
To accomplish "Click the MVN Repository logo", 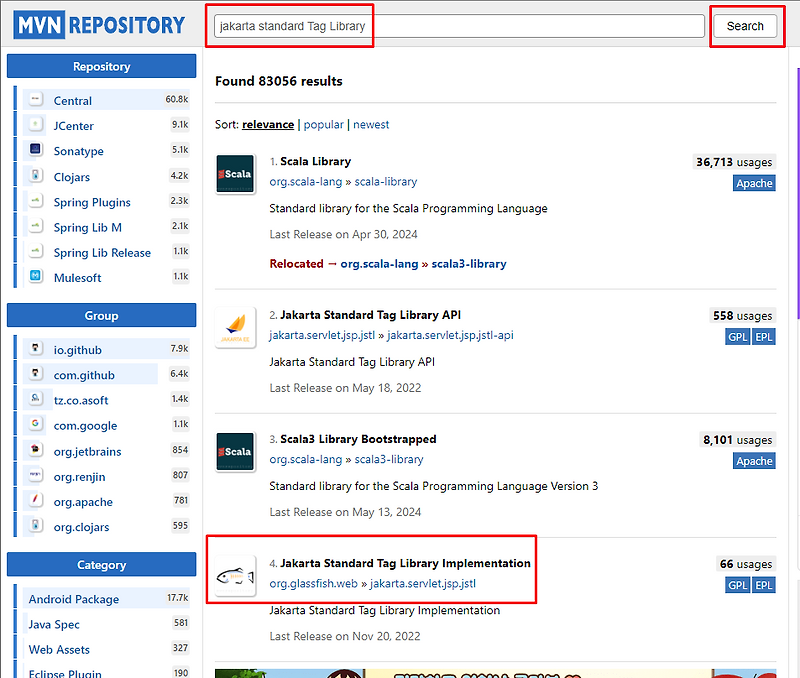I will tap(99, 24).
